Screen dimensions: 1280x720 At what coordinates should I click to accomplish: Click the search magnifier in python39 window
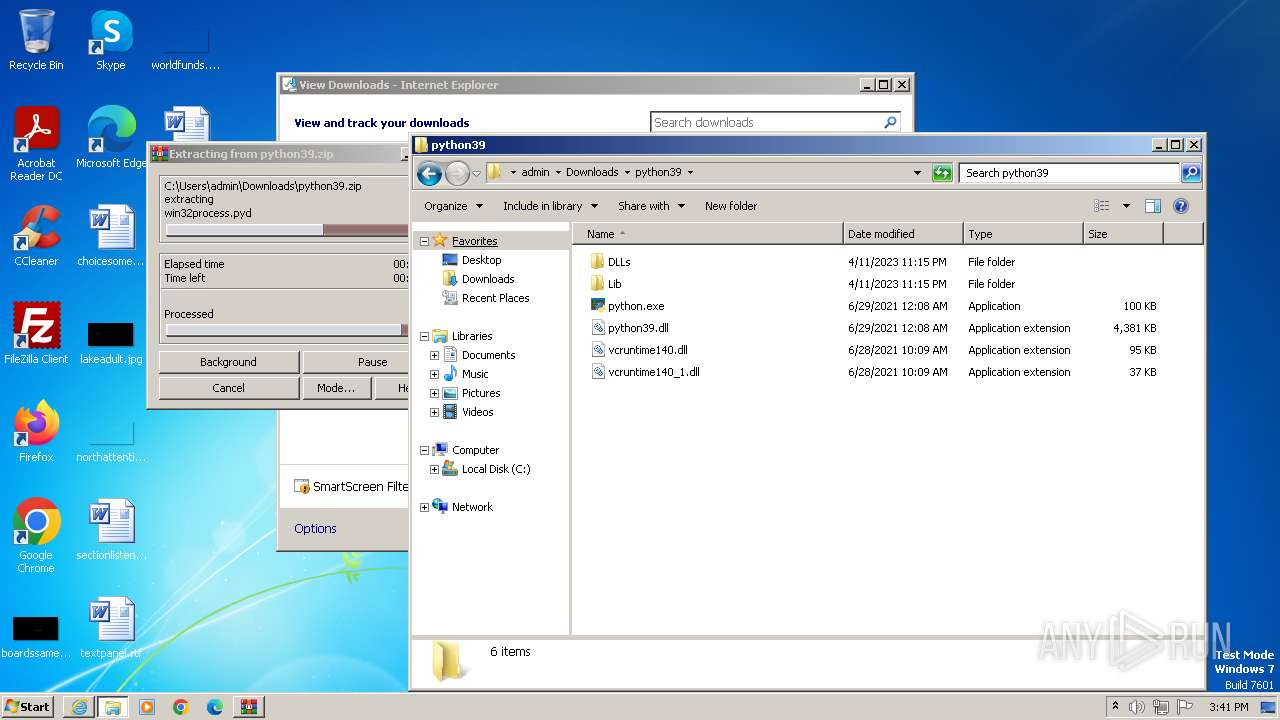tap(1190, 173)
